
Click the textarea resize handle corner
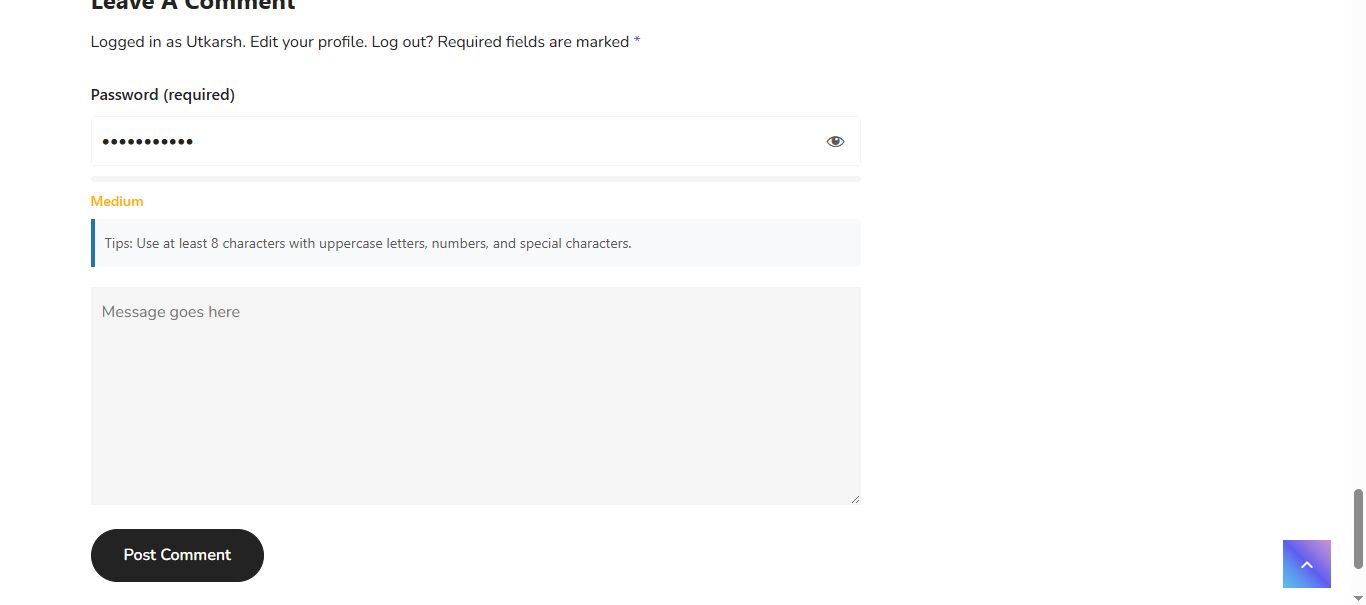click(855, 499)
